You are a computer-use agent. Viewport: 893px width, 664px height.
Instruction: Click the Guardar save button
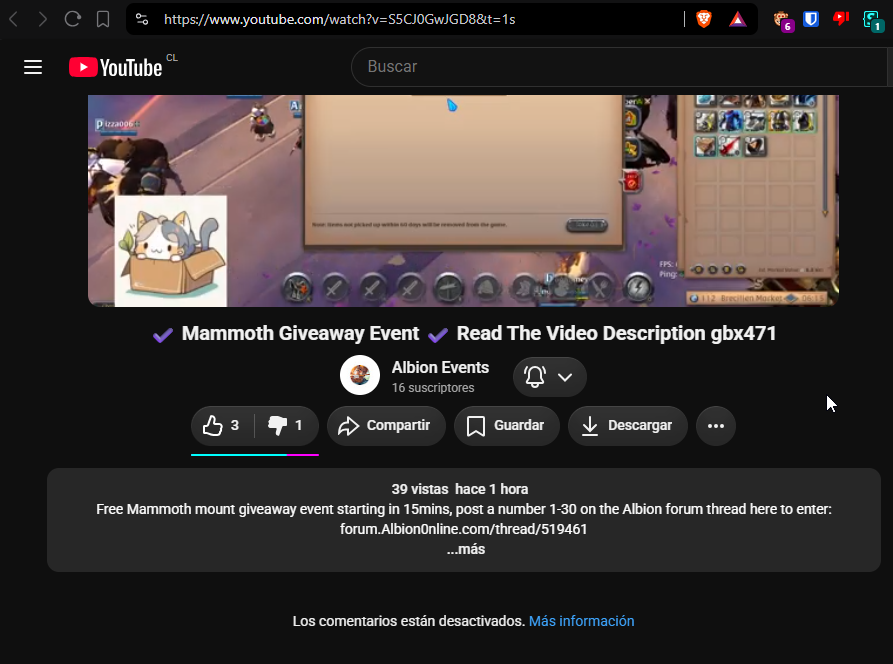pyautogui.click(x=507, y=425)
